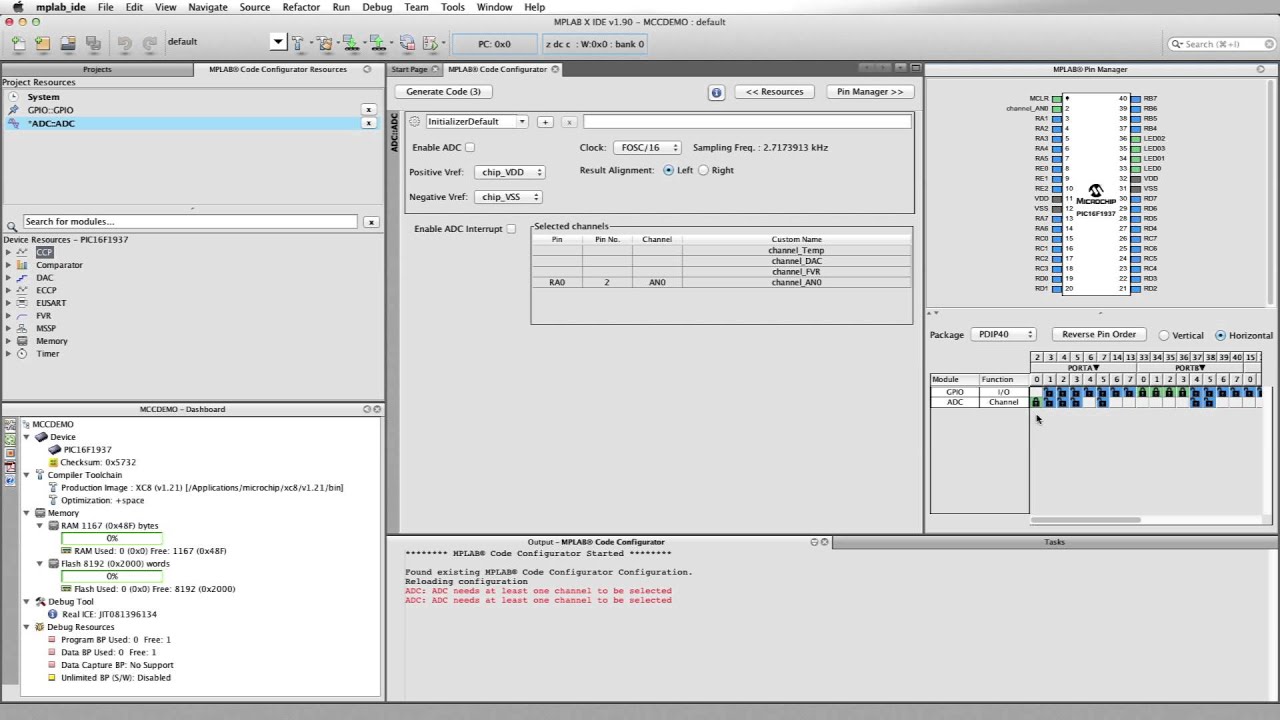Viewport: 1280px width, 720px height.
Task: Select the channel_AN0 custom name cell
Action: 796,282
